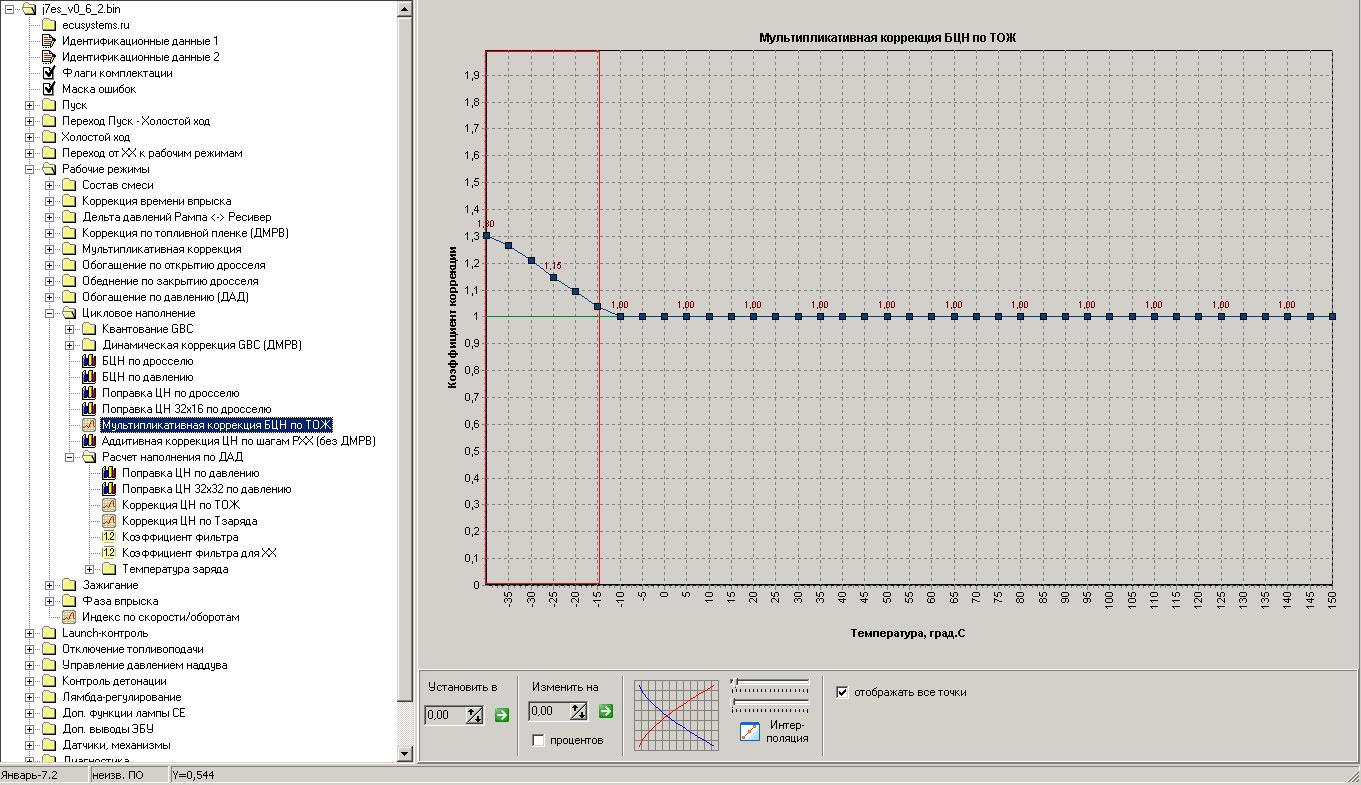This screenshot has height=785, width=1361.
Task: Select the Контроль детонации tree item
Action: coord(114,681)
